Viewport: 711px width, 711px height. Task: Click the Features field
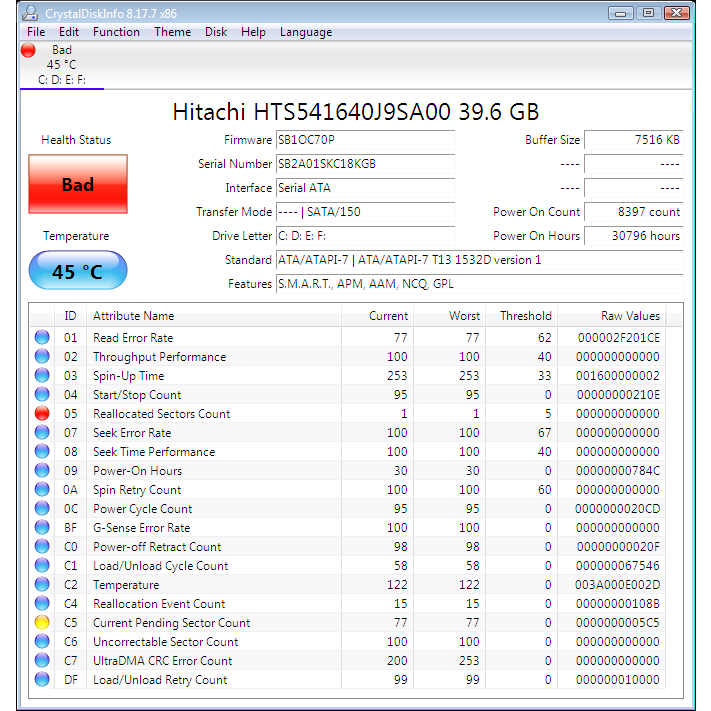479,284
